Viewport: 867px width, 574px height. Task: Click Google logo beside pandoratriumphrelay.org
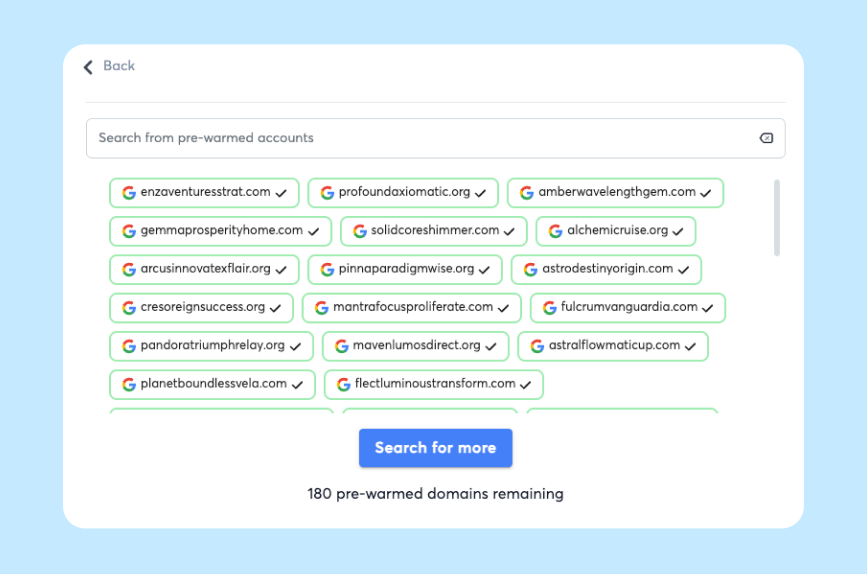[x=129, y=346]
